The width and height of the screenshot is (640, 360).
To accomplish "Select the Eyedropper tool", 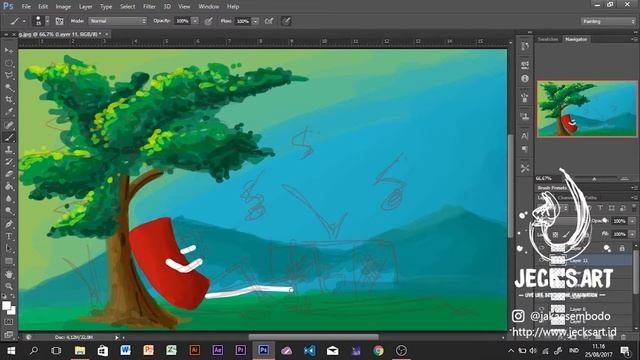I will [9, 112].
